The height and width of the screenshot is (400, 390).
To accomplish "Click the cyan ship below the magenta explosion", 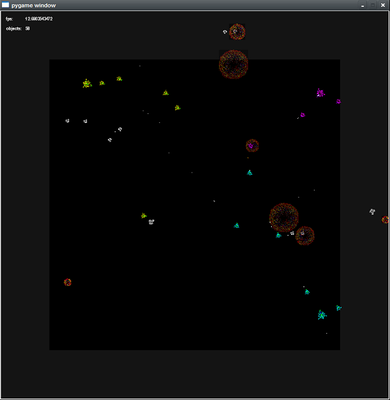I will coord(250,172).
